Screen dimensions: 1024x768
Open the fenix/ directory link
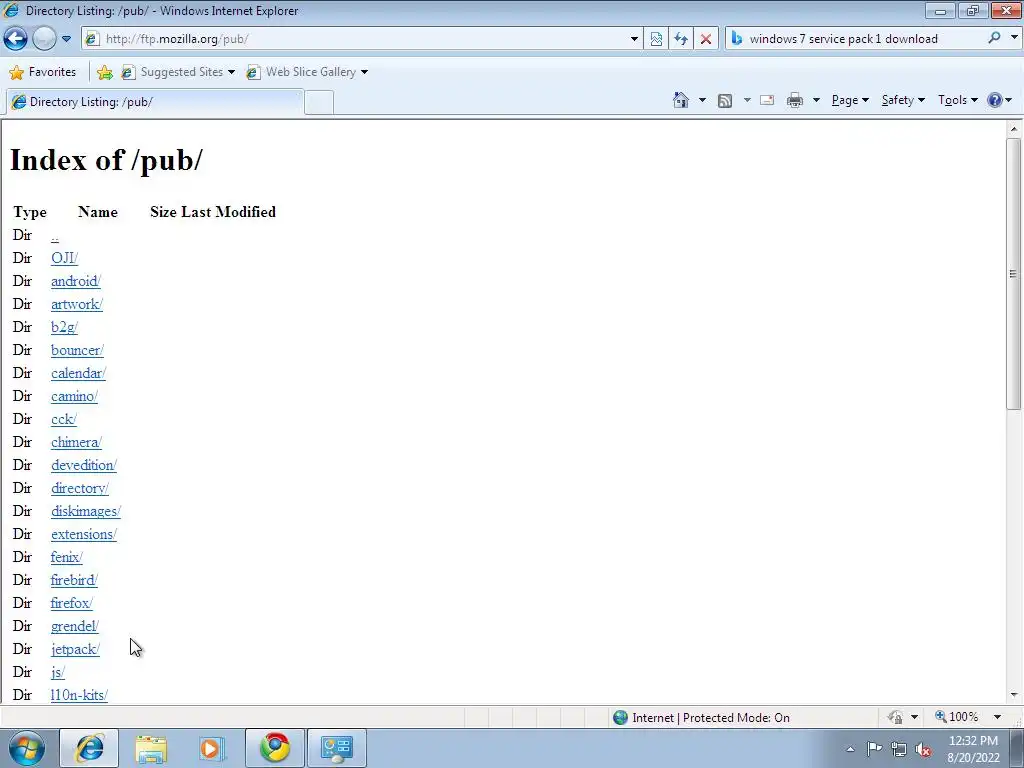click(67, 557)
